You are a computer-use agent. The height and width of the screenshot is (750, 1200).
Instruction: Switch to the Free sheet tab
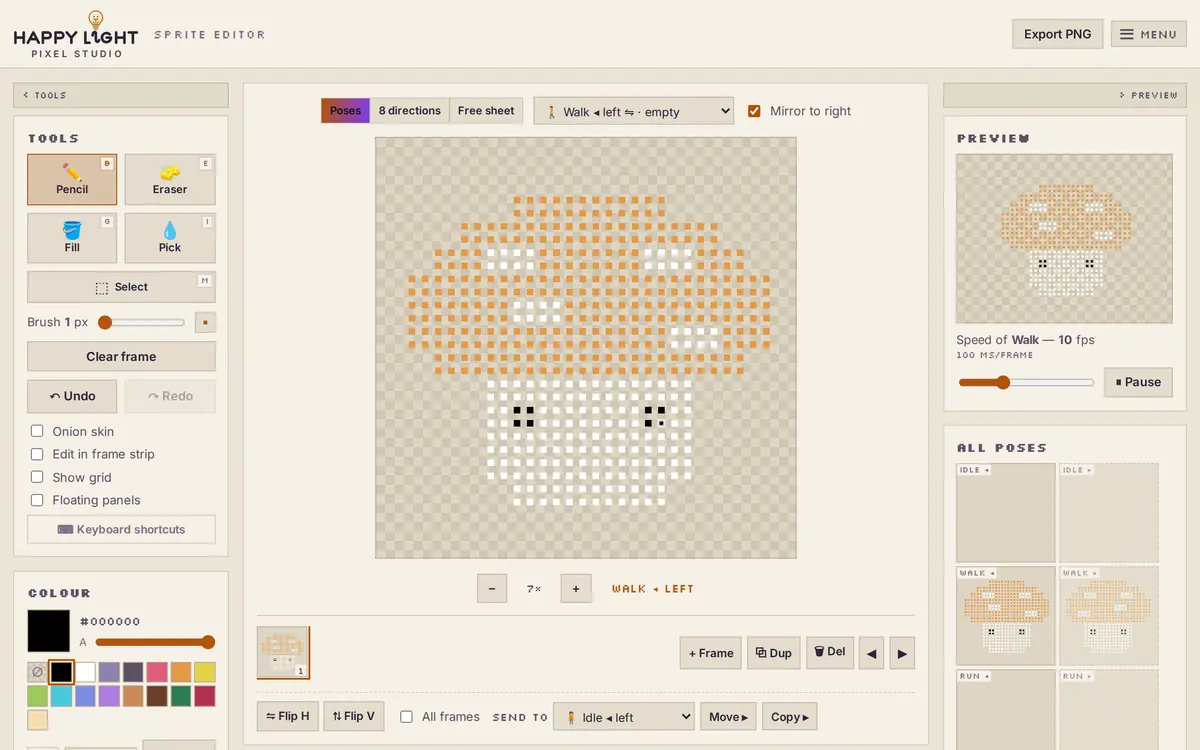(x=486, y=111)
